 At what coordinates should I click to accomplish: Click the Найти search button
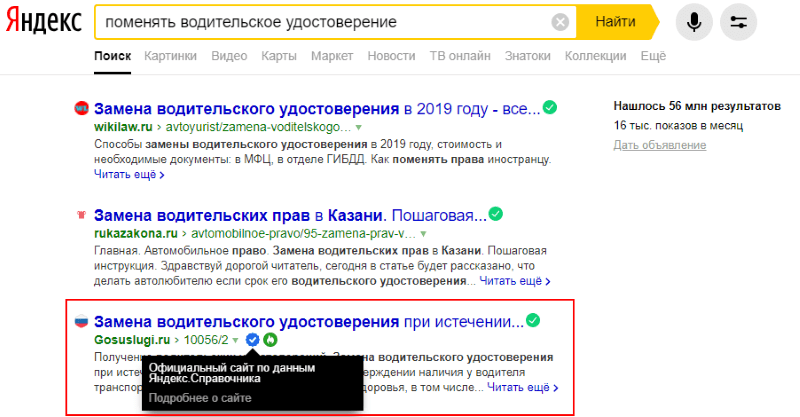(x=615, y=22)
